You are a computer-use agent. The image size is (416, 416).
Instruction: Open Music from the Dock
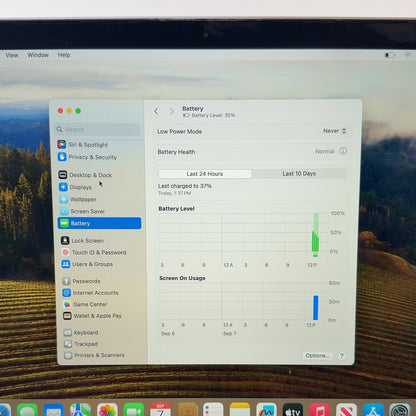[x=319, y=410]
